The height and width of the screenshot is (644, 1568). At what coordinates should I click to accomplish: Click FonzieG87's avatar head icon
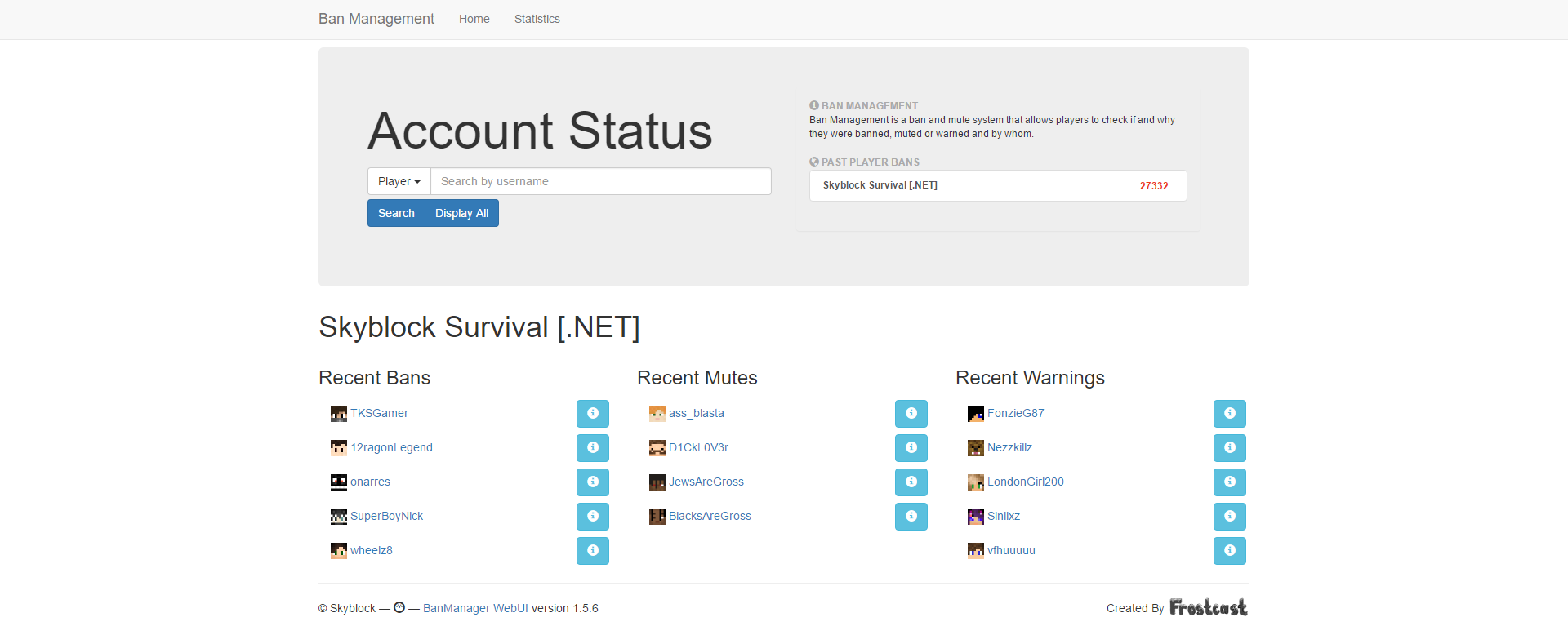(976, 414)
